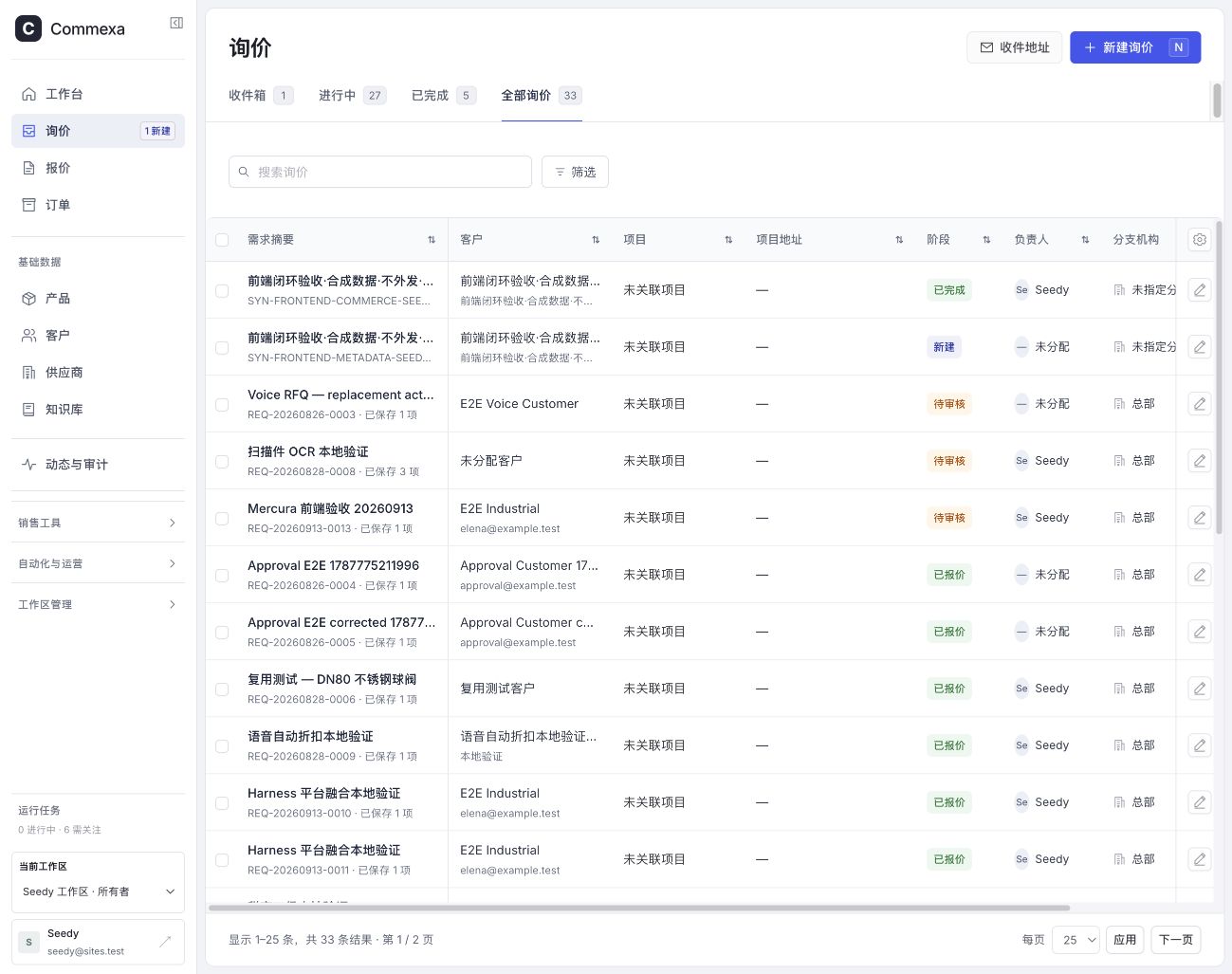The height and width of the screenshot is (974, 1232).
Task: Sort by 阶段 column
Action: (x=986, y=240)
